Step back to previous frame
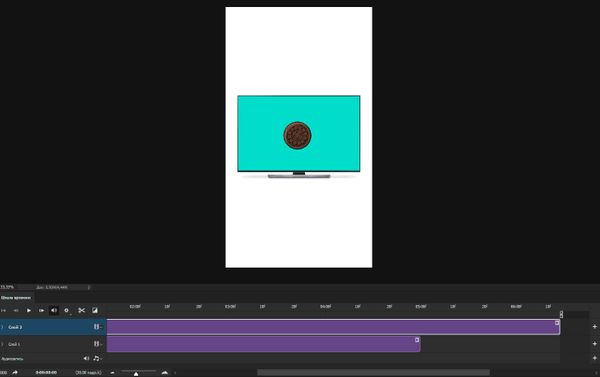Screen dimensions: 600x377 pyautogui.click(x=16, y=310)
